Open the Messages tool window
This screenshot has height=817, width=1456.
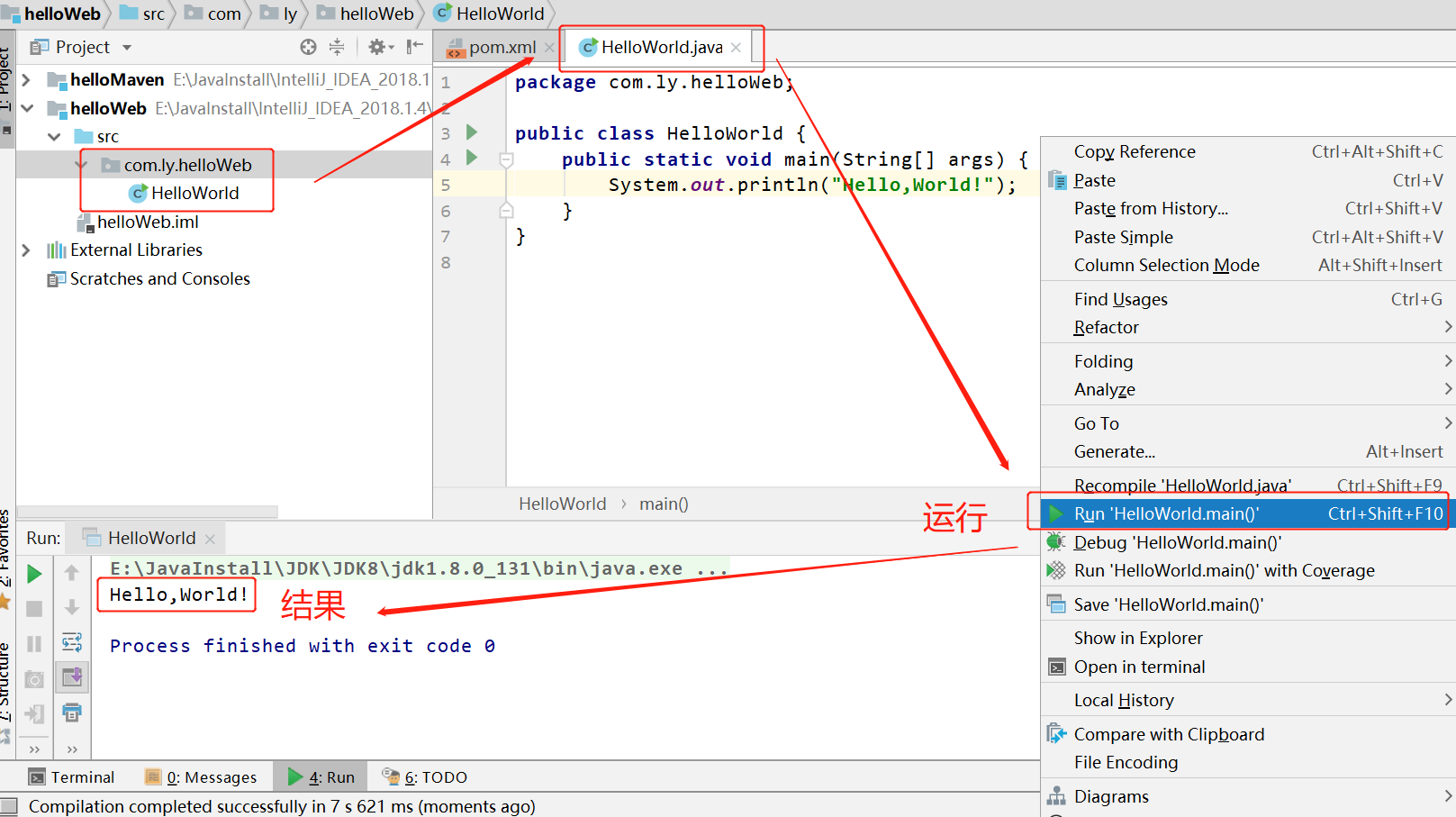coord(201,777)
